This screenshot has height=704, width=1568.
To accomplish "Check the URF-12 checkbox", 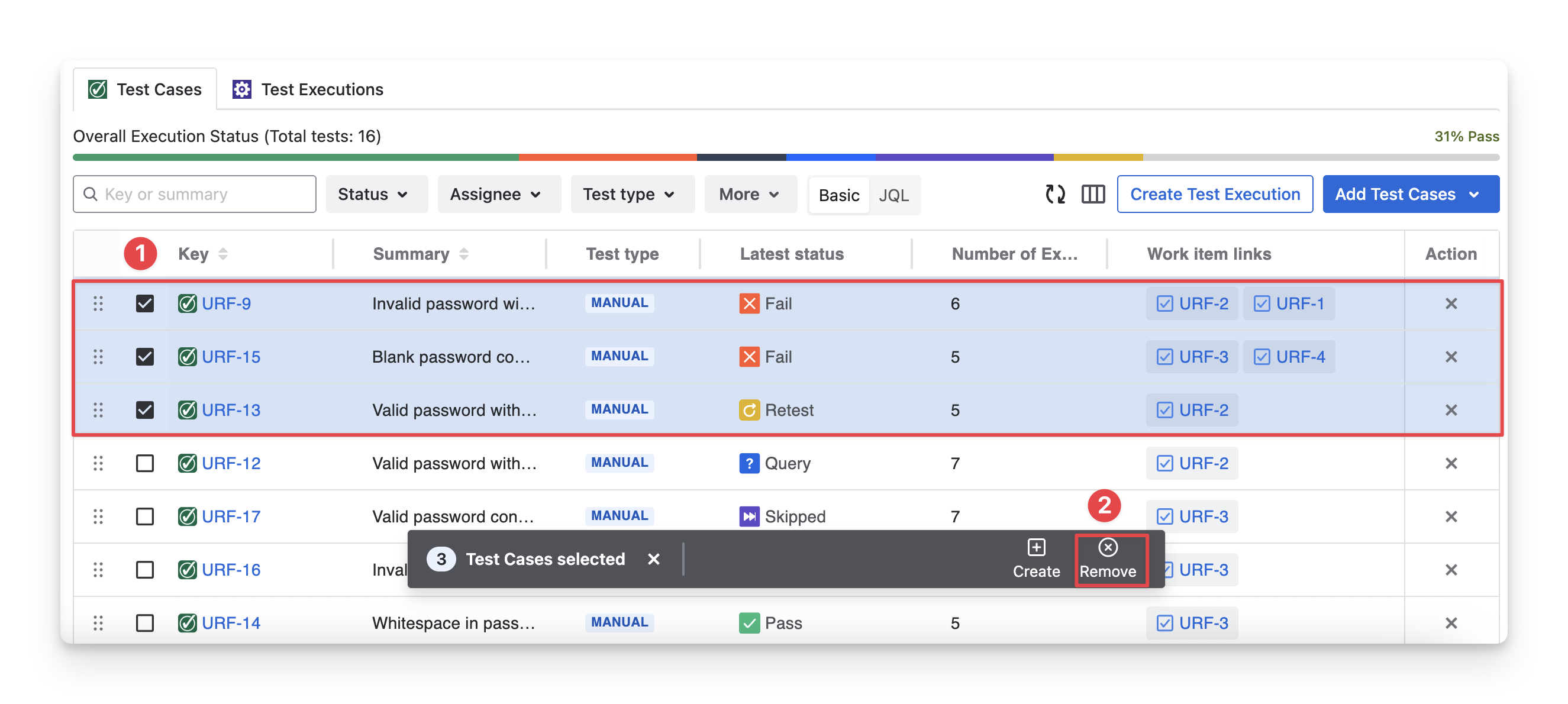I will (x=144, y=464).
